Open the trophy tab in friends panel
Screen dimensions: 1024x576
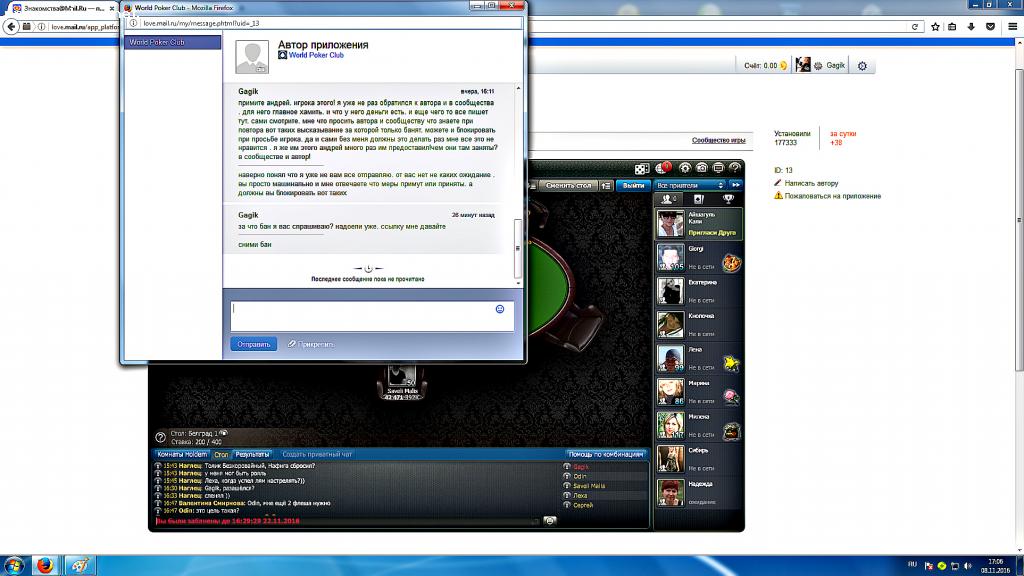727,200
